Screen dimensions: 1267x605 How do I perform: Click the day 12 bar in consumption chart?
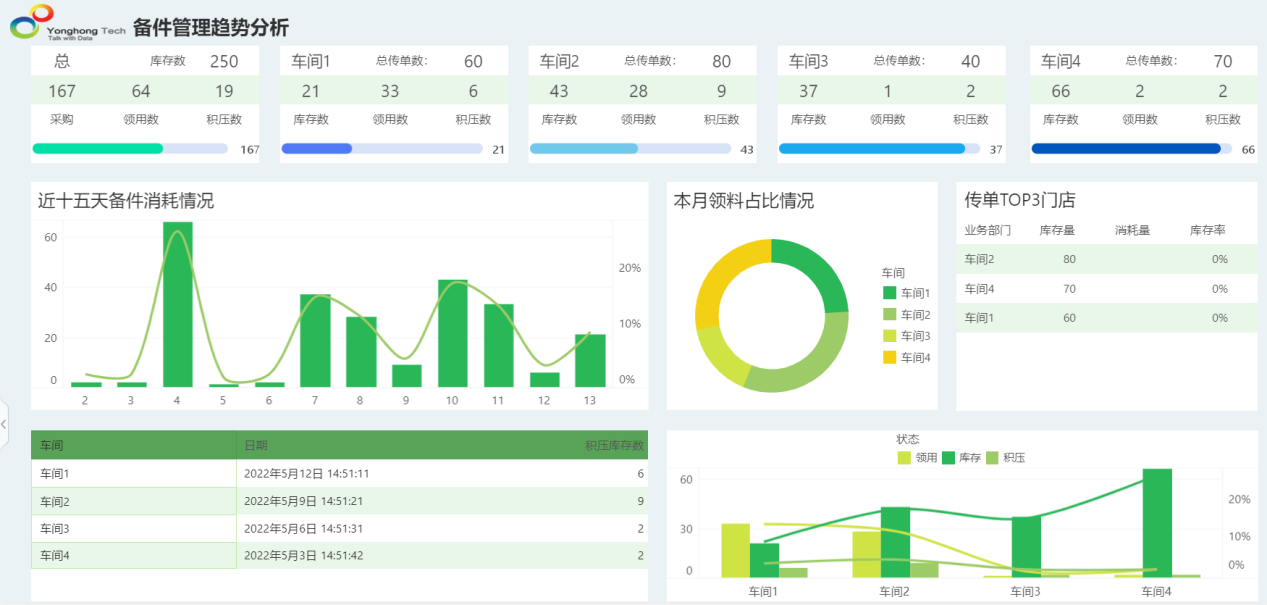tap(545, 380)
